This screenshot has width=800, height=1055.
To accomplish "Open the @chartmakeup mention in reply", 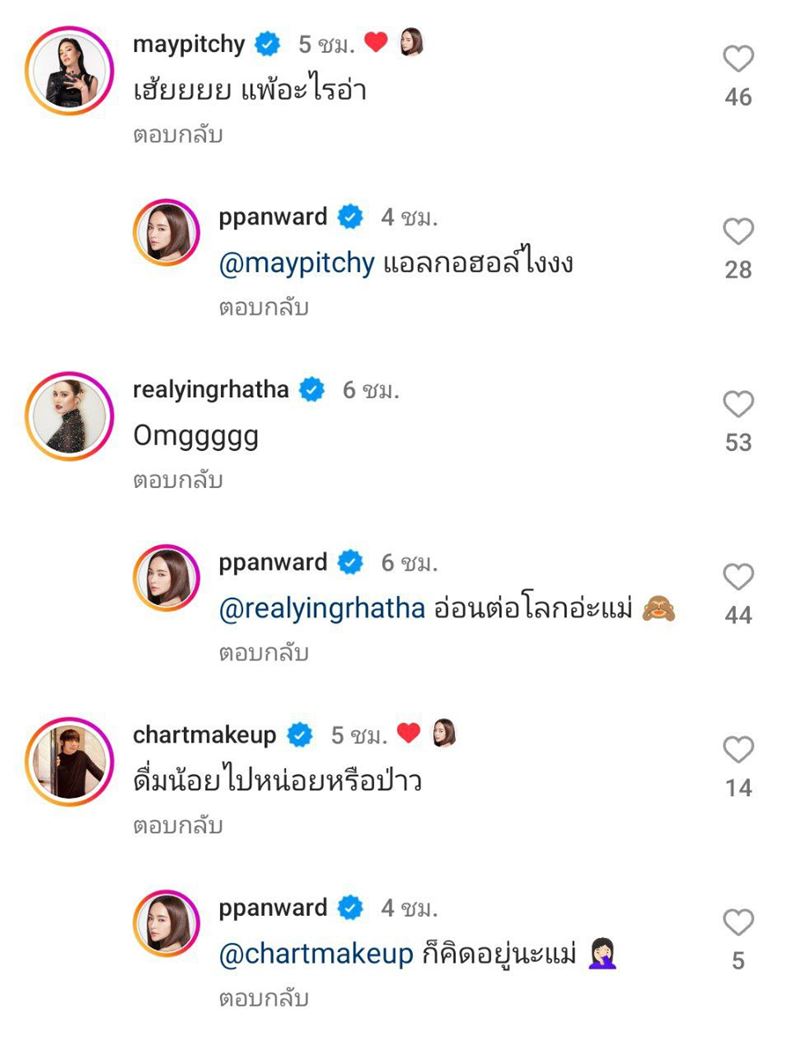I will [315, 955].
